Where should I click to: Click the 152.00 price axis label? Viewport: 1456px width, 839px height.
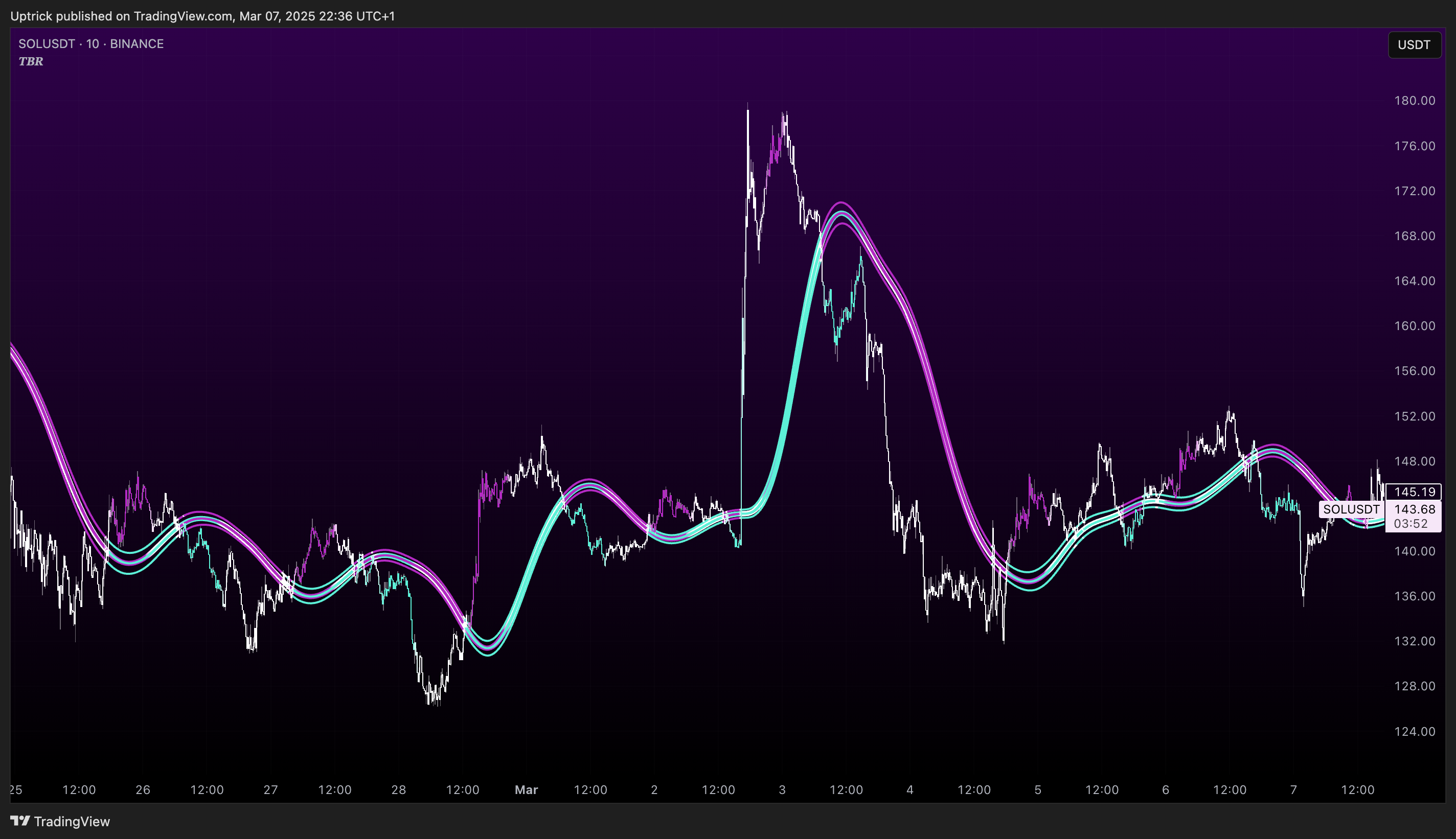[x=1415, y=416]
